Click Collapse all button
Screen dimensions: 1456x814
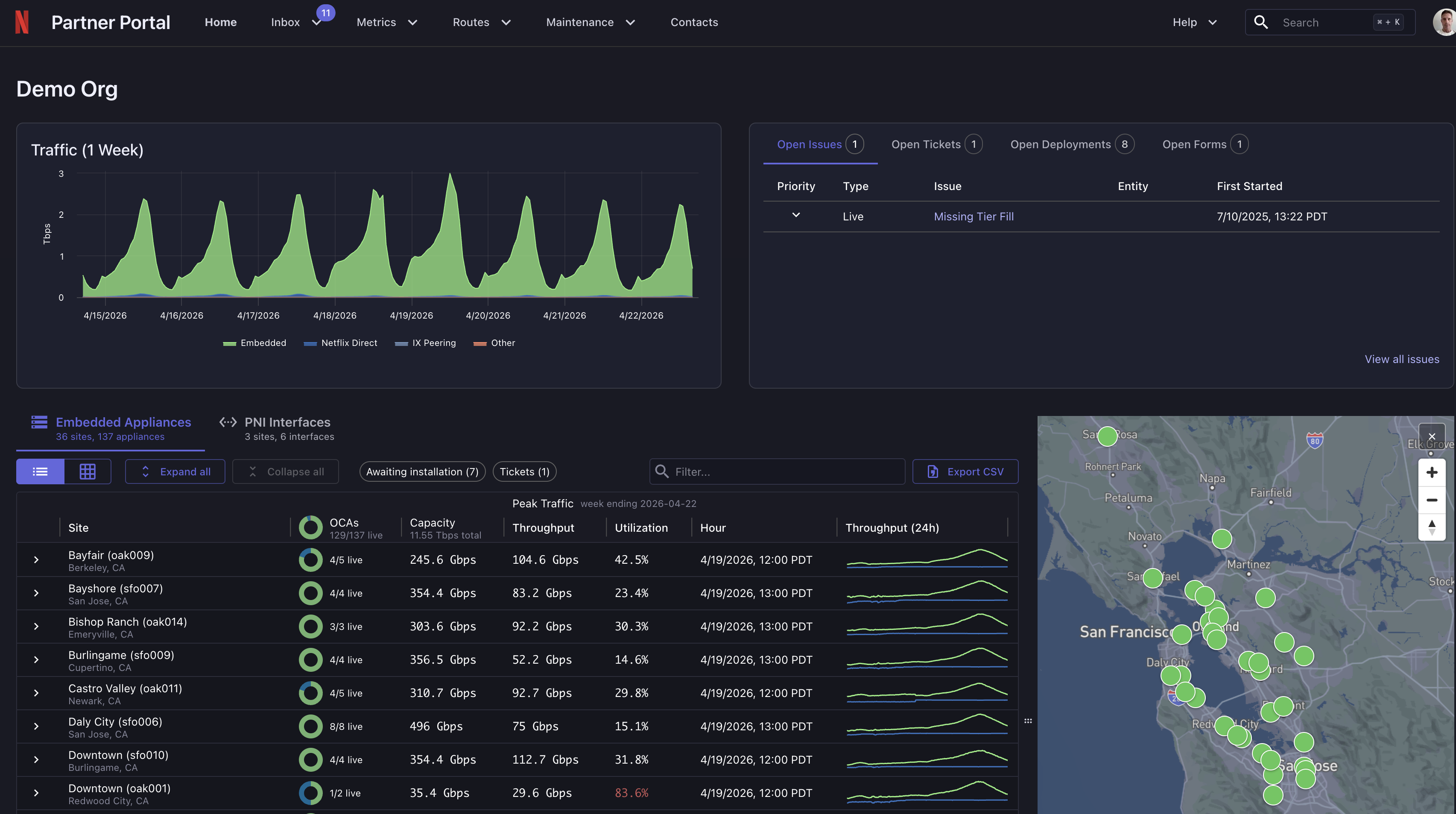coord(285,471)
